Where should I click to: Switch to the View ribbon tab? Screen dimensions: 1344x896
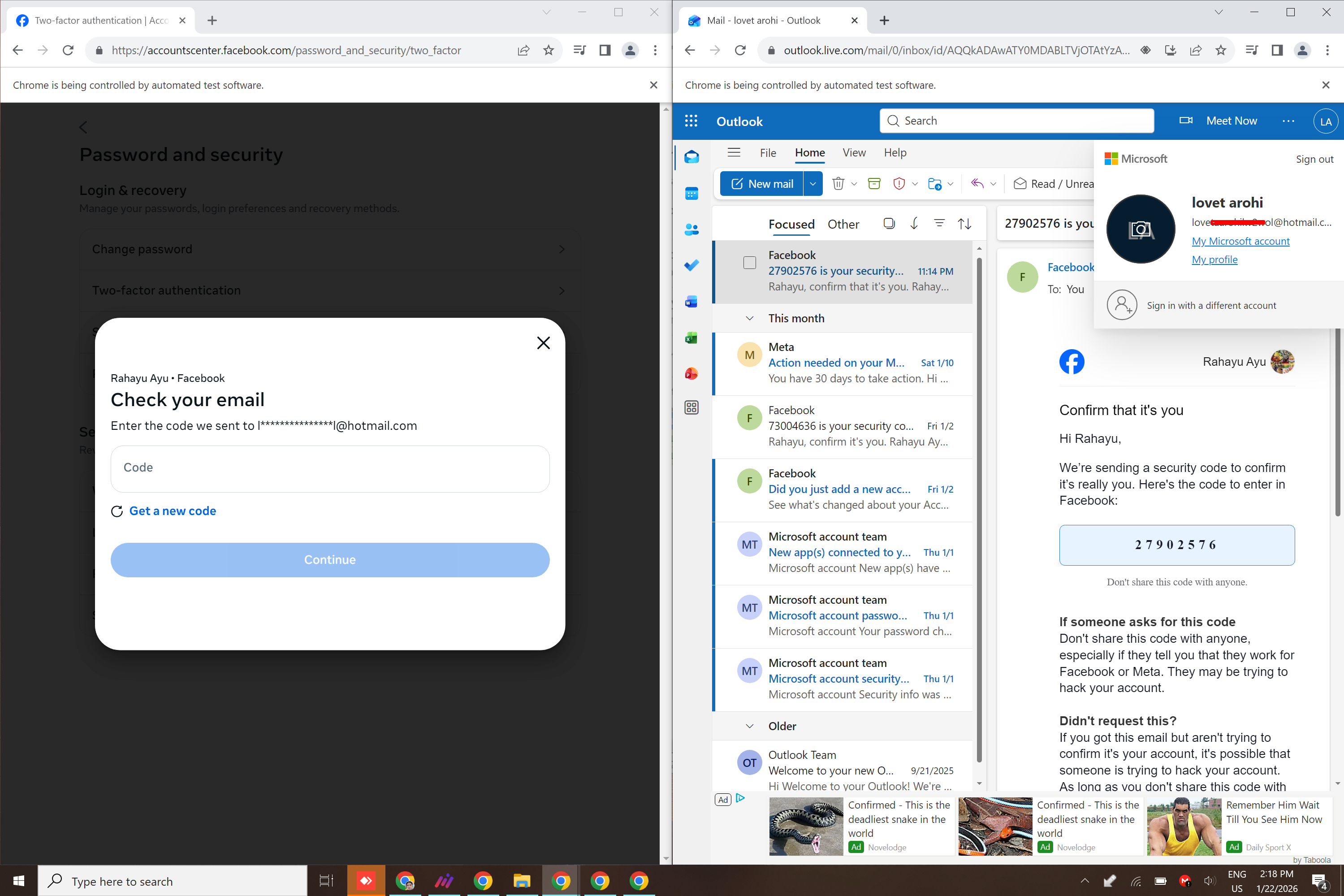click(x=854, y=152)
